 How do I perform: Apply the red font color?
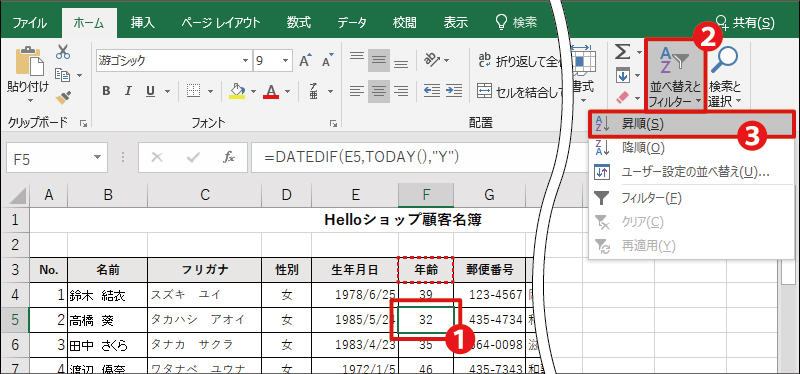[271, 91]
